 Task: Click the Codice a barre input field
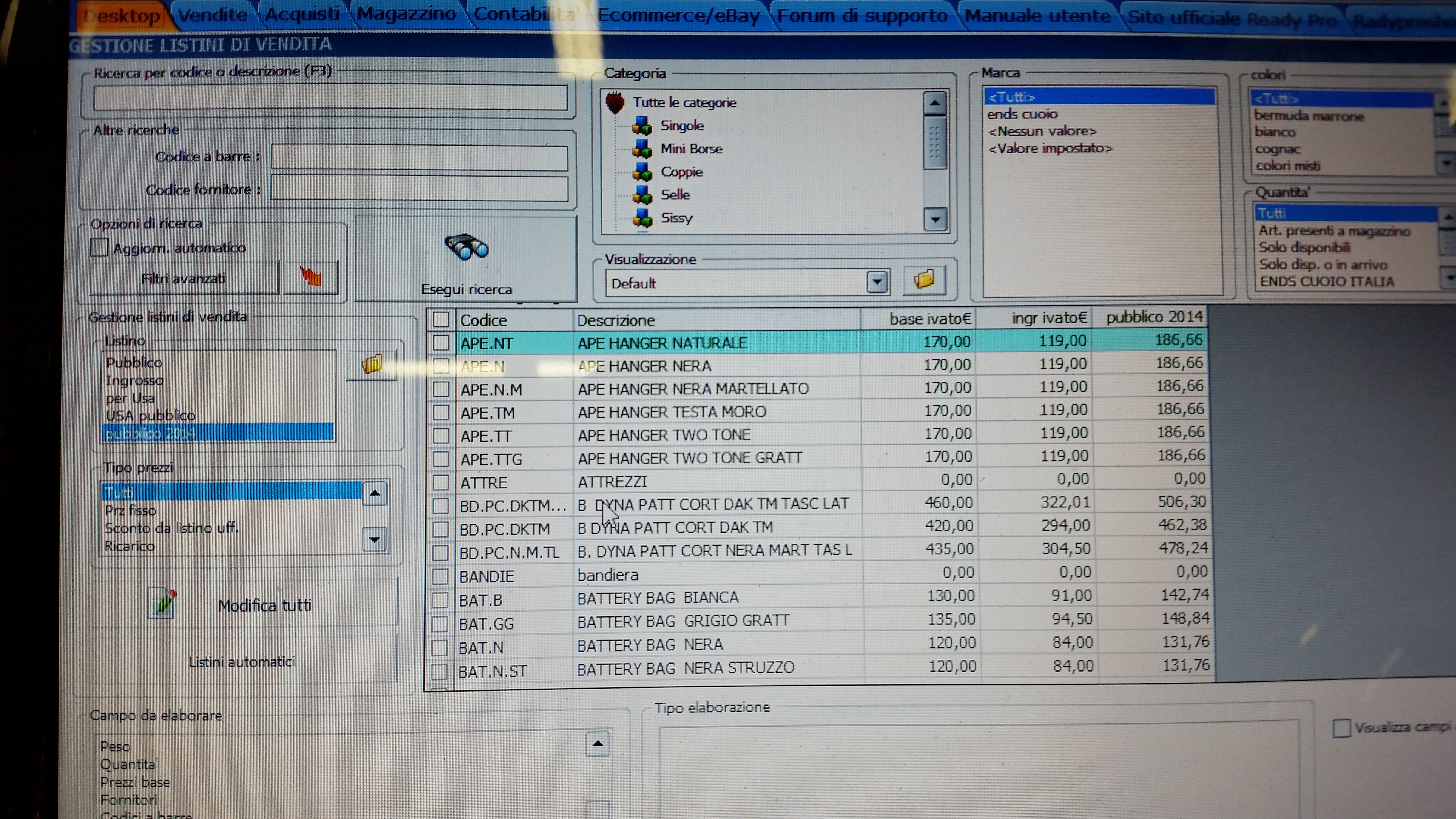tap(419, 158)
